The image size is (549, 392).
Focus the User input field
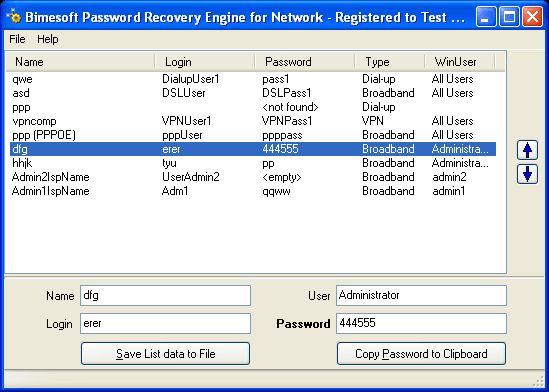coord(421,295)
